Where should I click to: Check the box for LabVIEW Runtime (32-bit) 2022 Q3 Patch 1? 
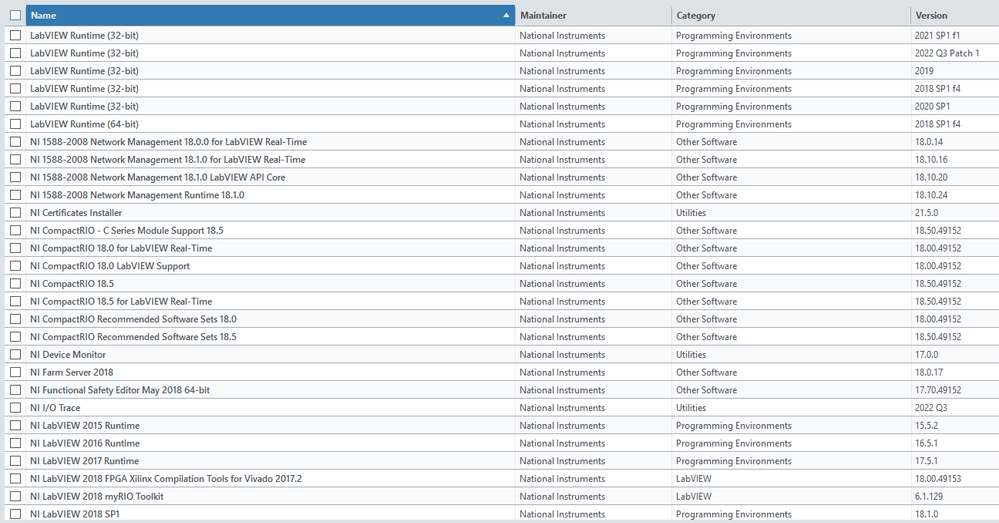(x=15, y=54)
